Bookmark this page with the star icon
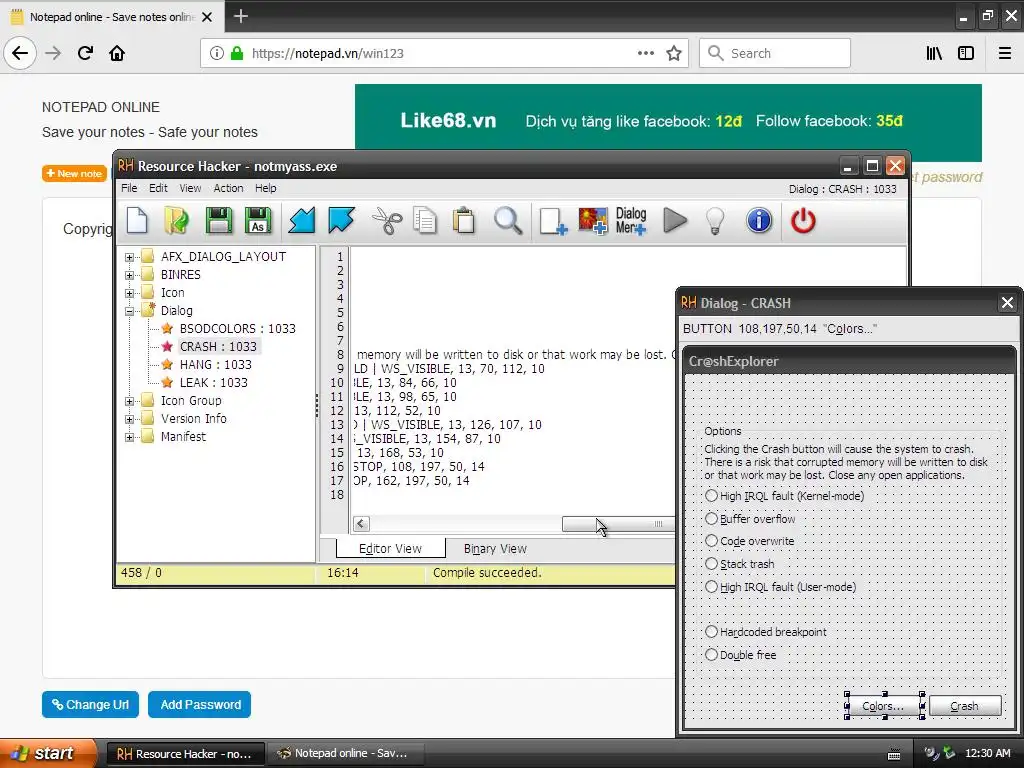 674,53
